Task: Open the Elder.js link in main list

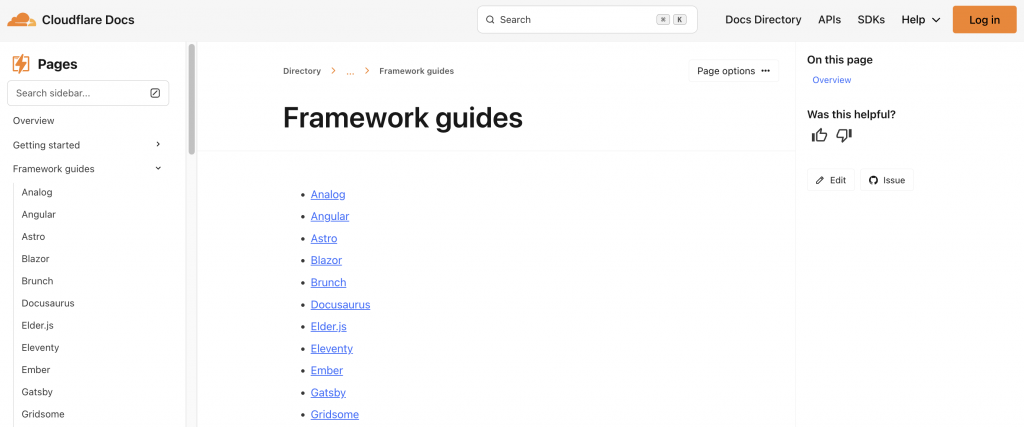Action: (328, 326)
